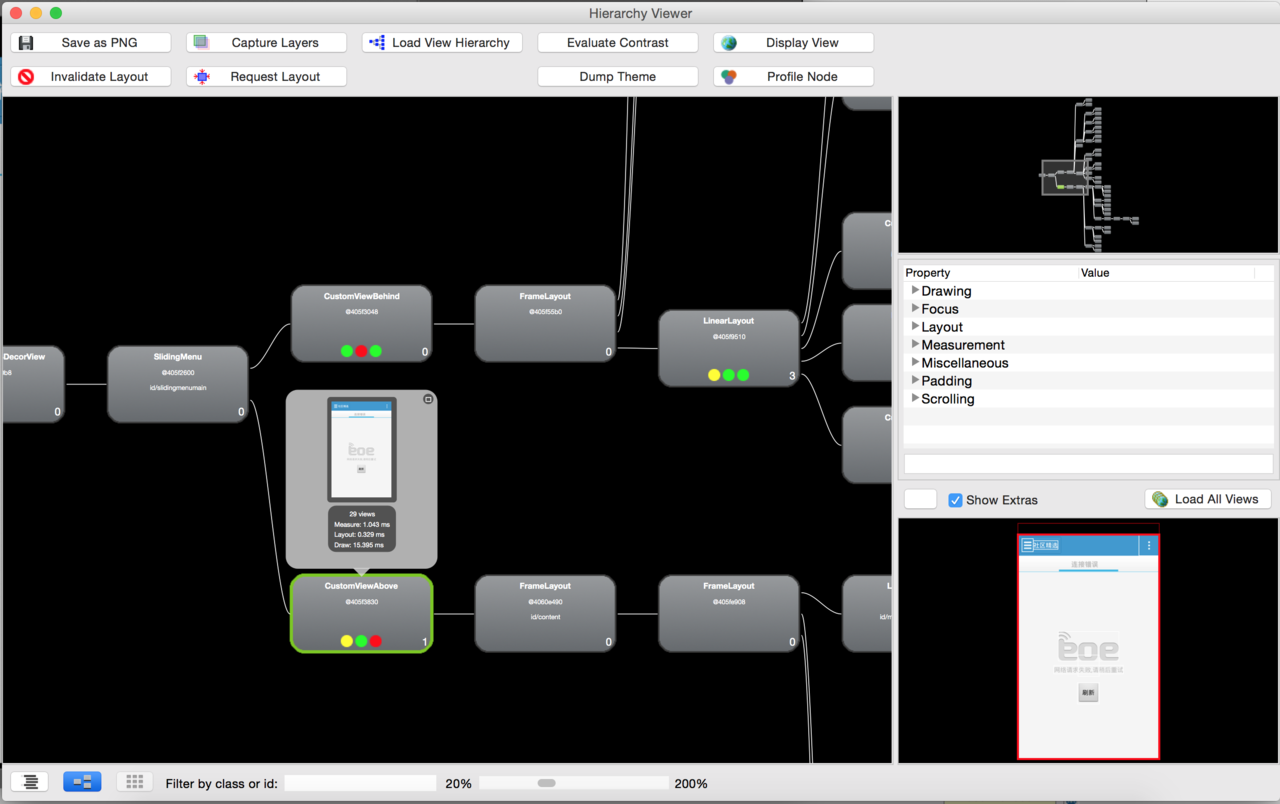Click red indicator dot on CustomViewBehind
This screenshot has height=804, width=1280.
[x=361, y=351]
